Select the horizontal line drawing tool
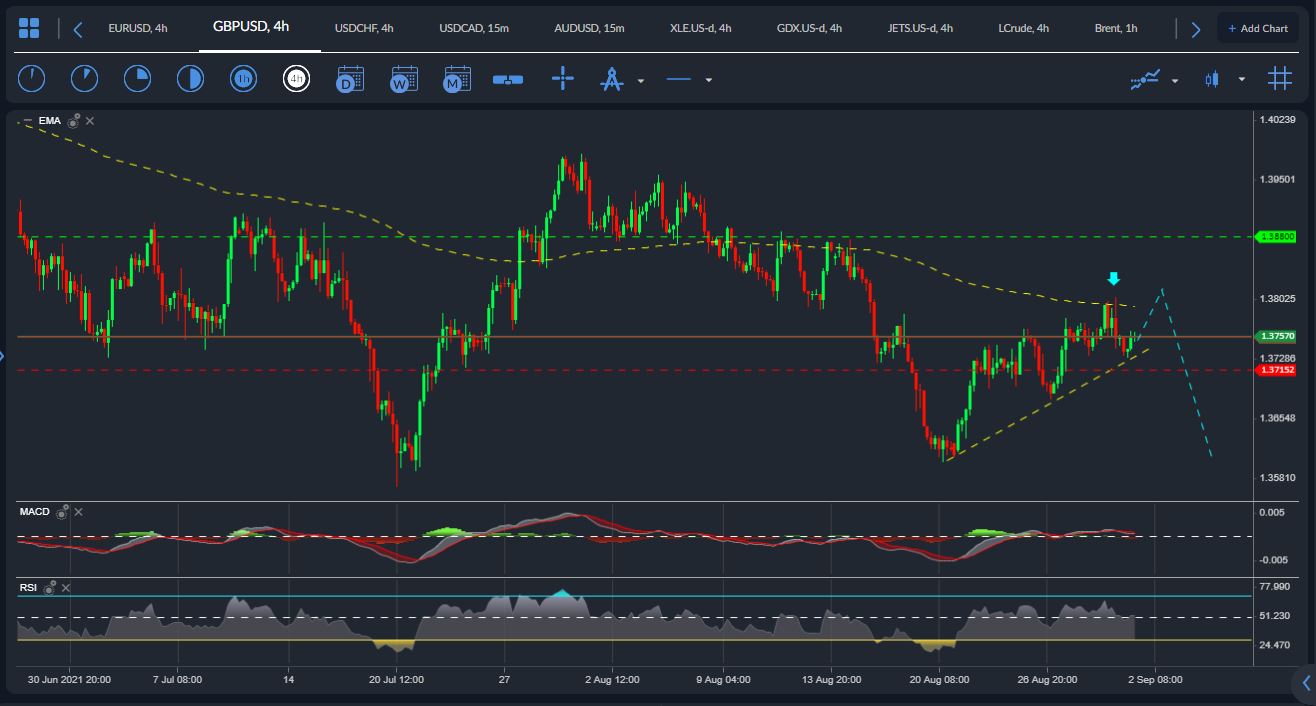 pyautogui.click(x=679, y=79)
